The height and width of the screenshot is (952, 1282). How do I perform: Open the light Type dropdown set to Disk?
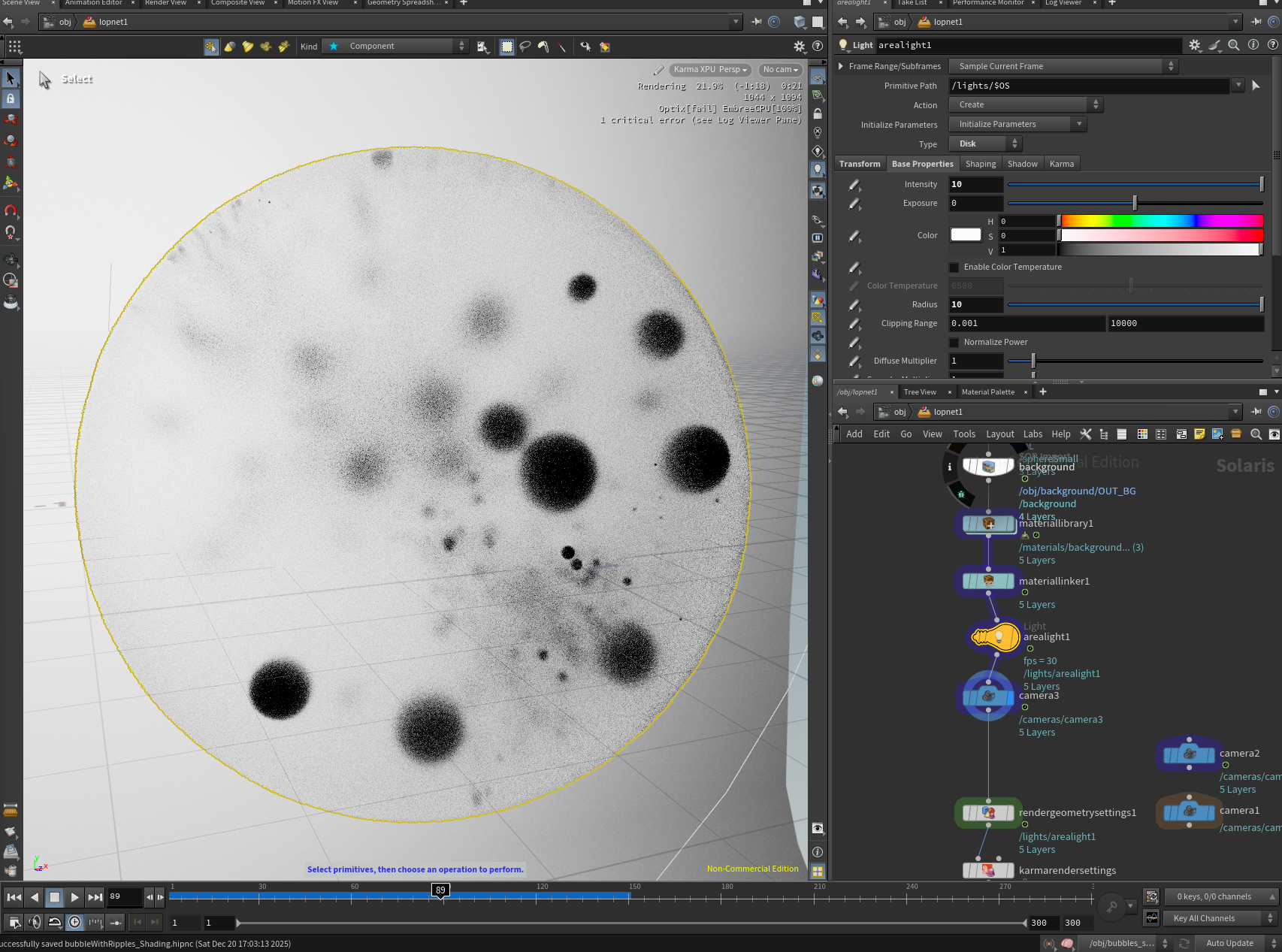(985, 144)
